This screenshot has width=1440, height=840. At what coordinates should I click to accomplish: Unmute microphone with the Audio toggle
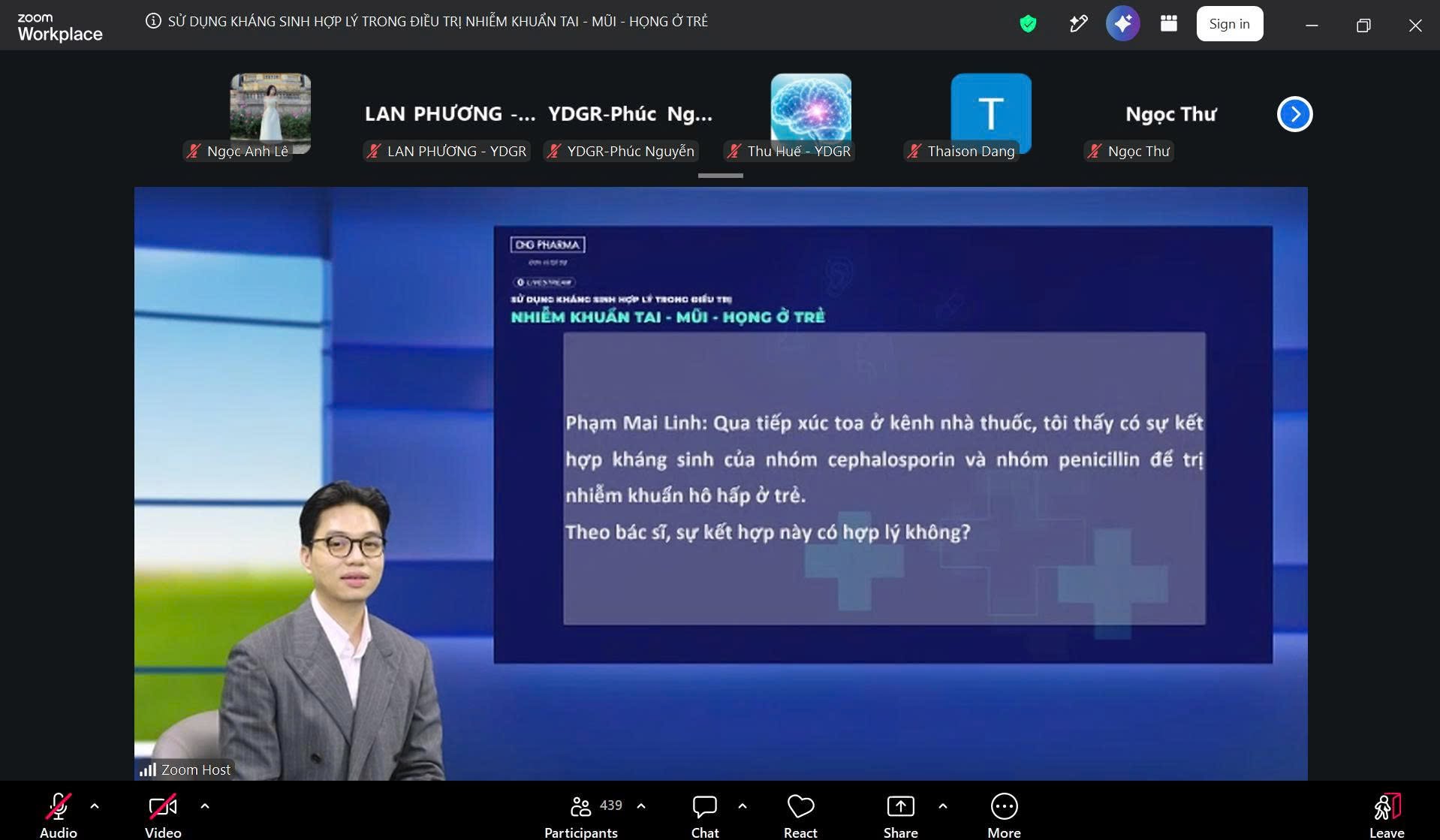click(x=59, y=815)
